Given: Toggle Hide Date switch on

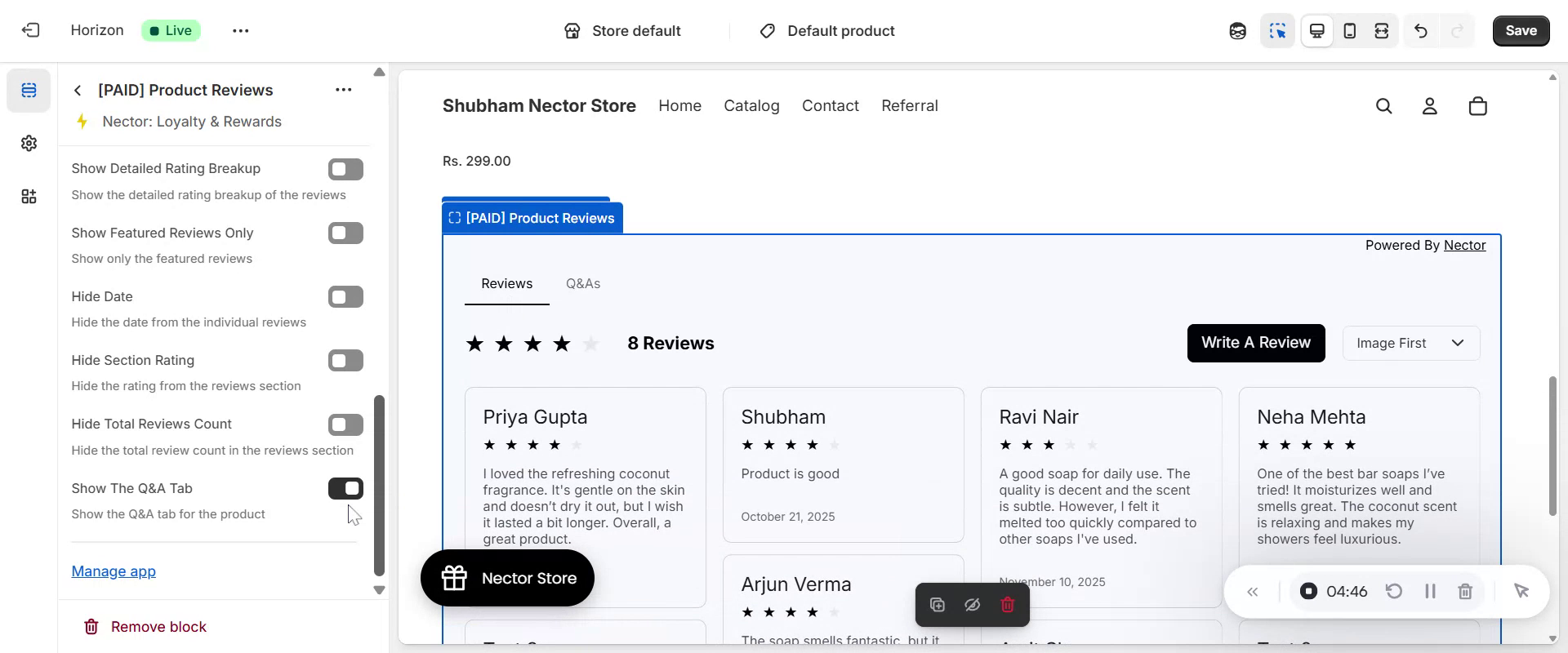Looking at the screenshot, I should [345, 297].
